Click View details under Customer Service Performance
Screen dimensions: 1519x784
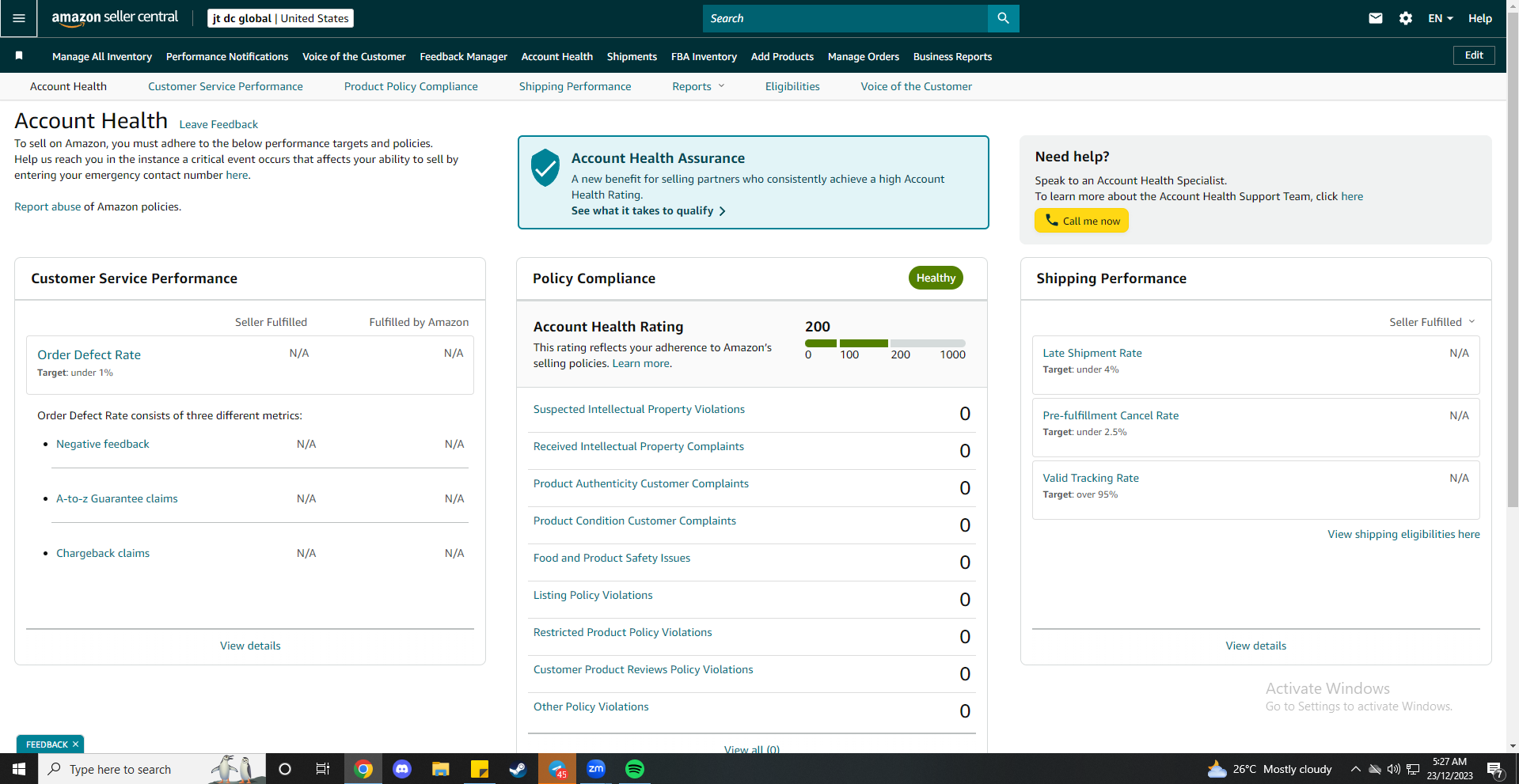(x=250, y=646)
